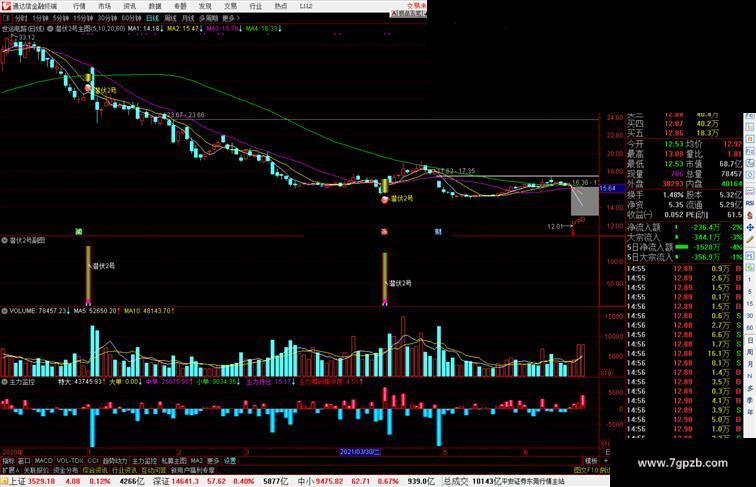
Task: Switch chart to 5分钟 period
Action: click(61, 18)
